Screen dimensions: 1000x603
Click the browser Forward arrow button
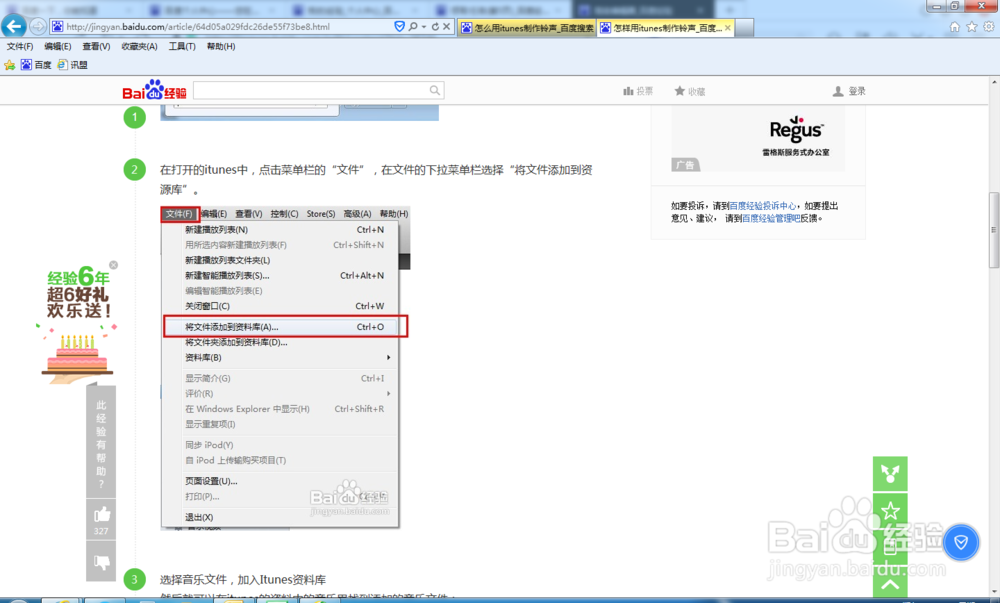tap(38, 27)
